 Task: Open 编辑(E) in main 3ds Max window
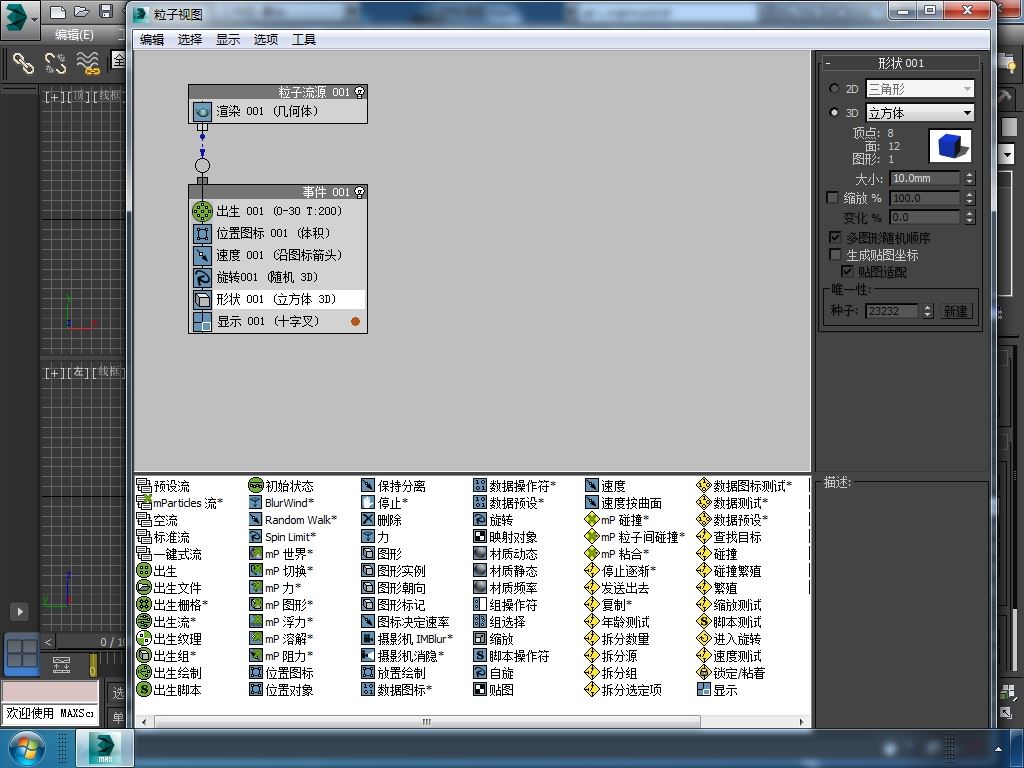coord(74,35)
